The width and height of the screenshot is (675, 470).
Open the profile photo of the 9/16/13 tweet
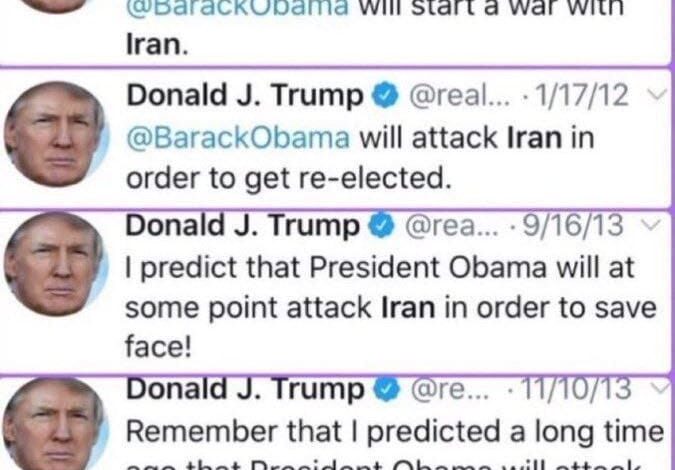pyautogui.click(x=56, y=263)
